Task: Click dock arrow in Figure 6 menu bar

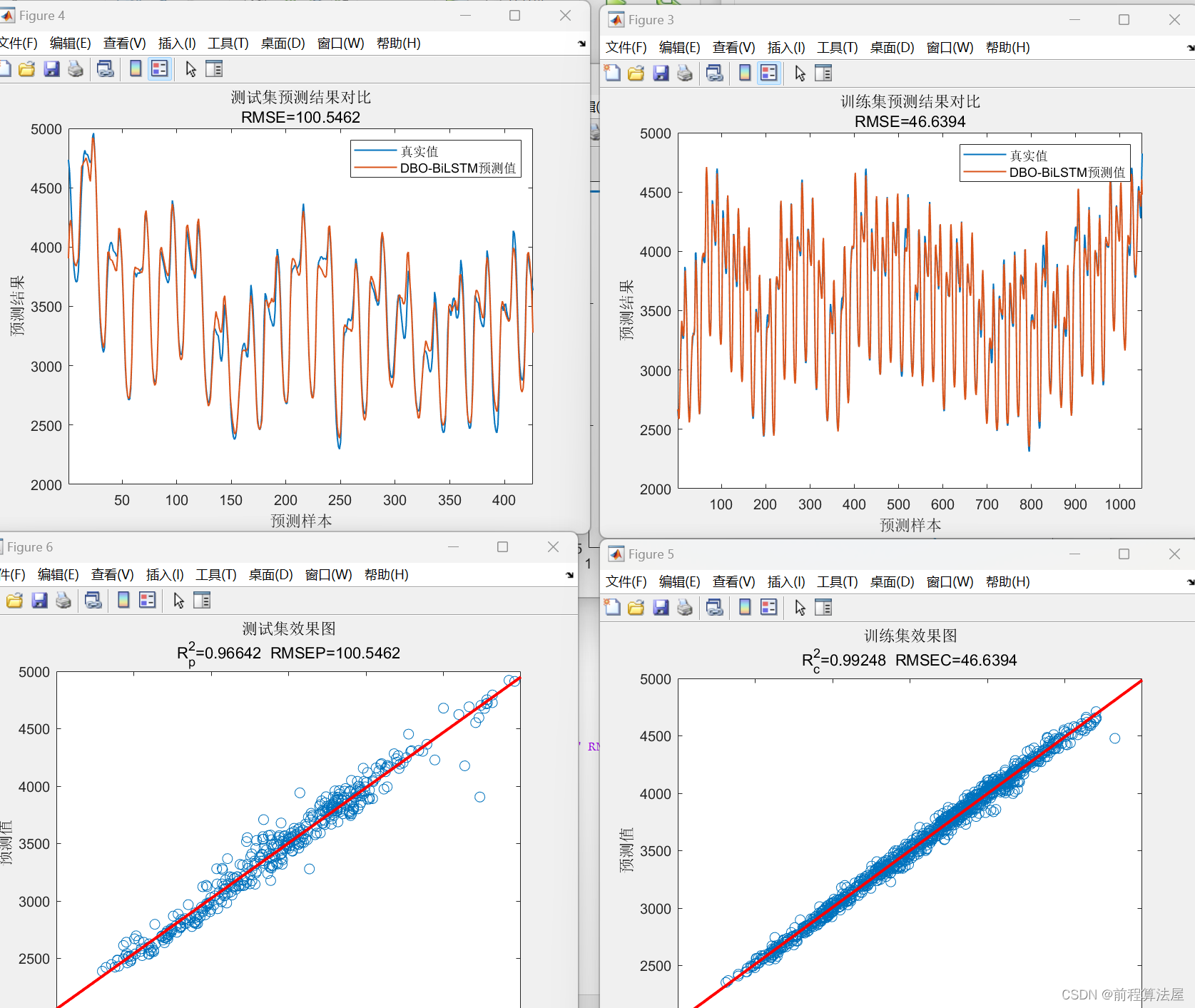Action: (x=569, y=575)
